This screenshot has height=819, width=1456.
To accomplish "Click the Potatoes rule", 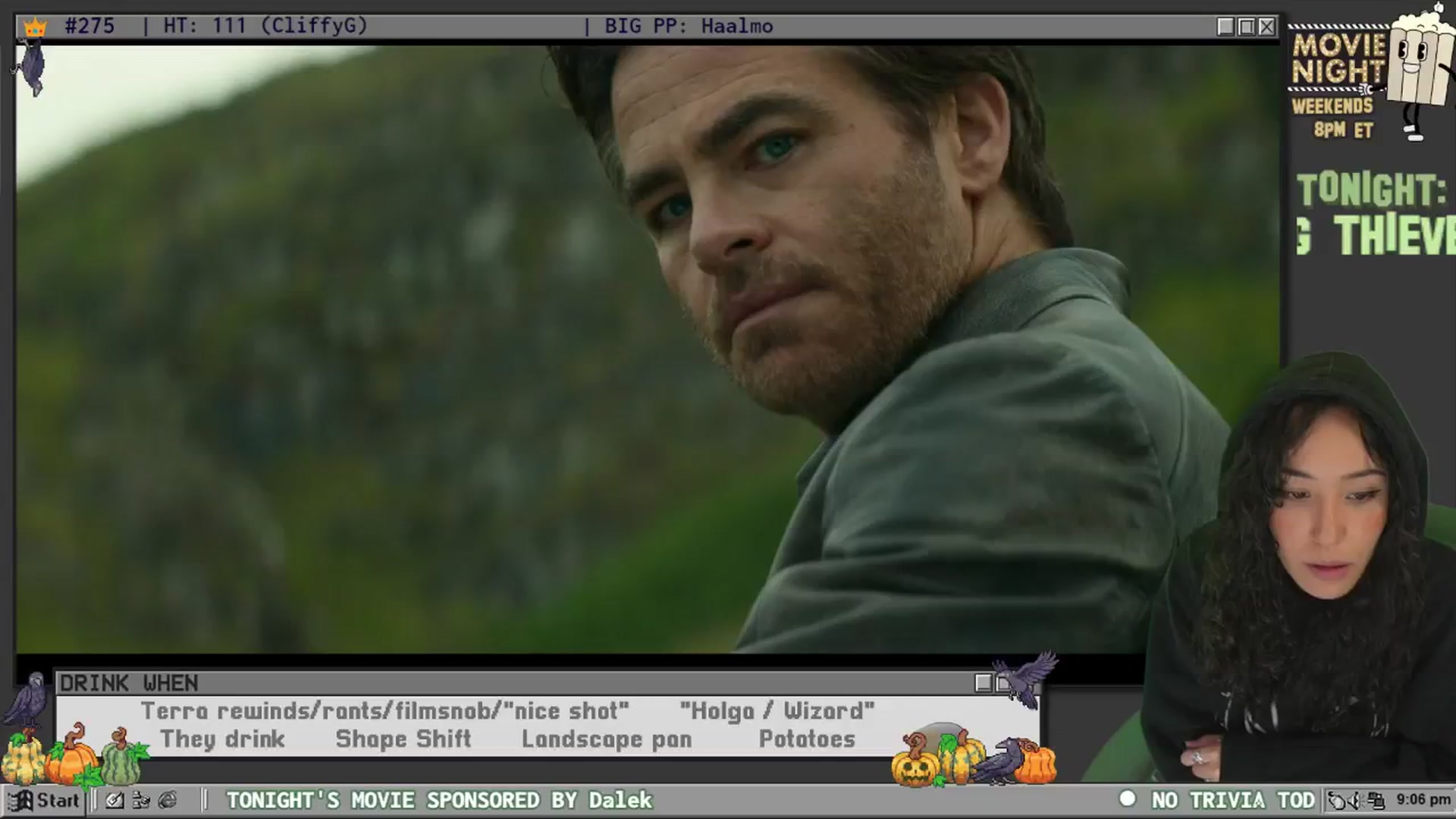I will [807, 739].
